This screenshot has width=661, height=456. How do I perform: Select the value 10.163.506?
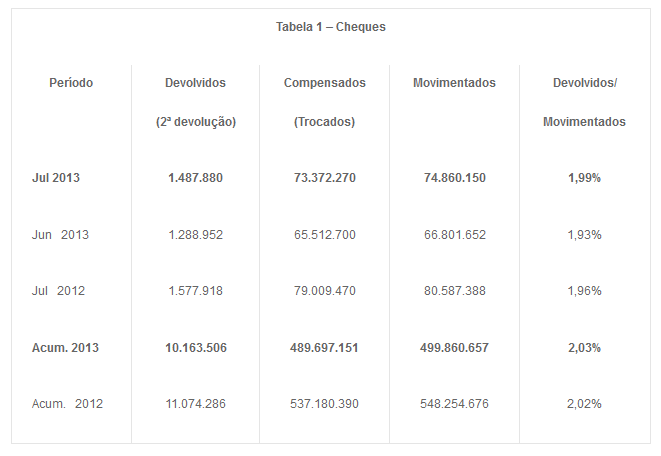click(196, 348)
